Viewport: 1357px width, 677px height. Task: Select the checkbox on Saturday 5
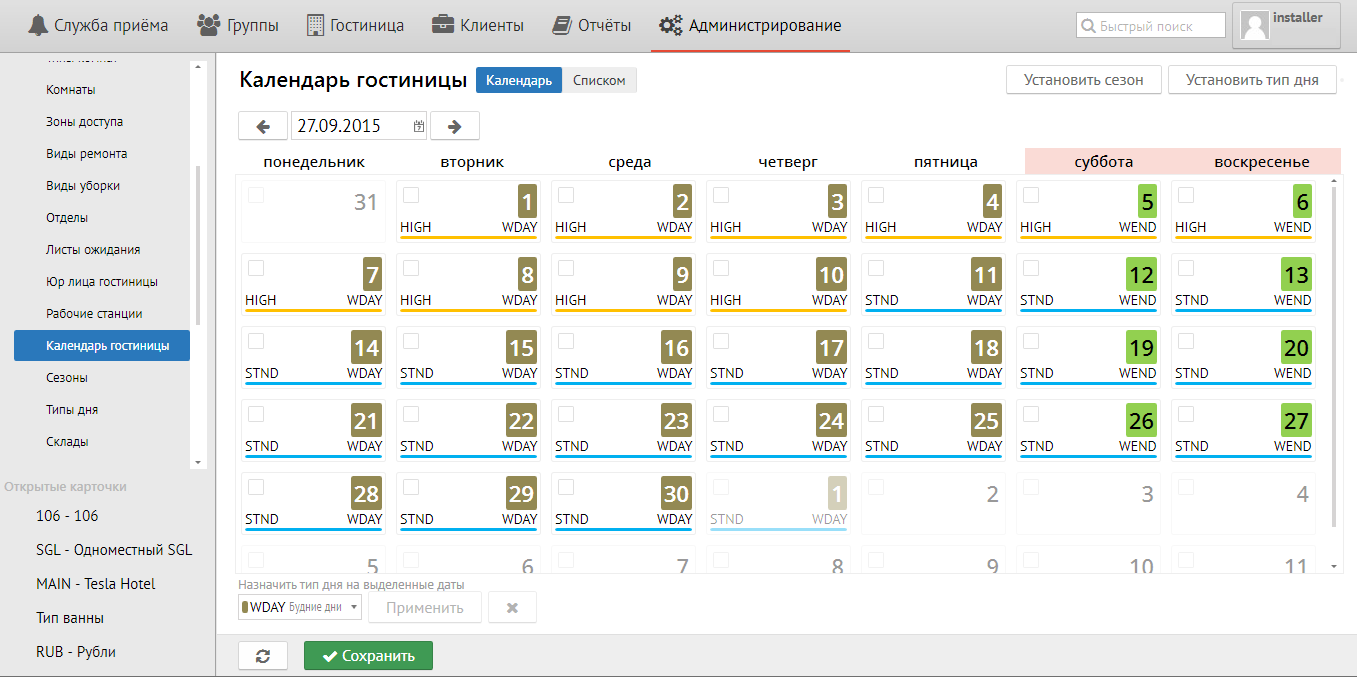pos(1031,195)
